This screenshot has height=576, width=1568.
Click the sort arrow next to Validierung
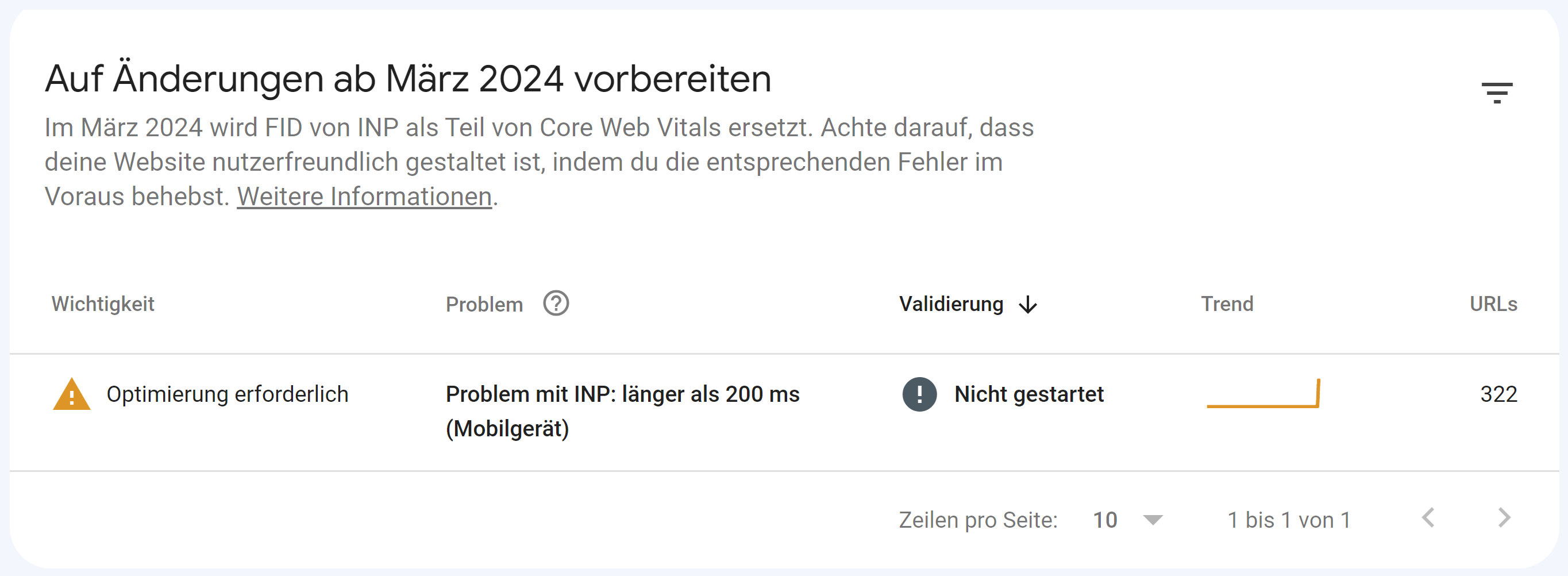click(x=1028, y=305)
